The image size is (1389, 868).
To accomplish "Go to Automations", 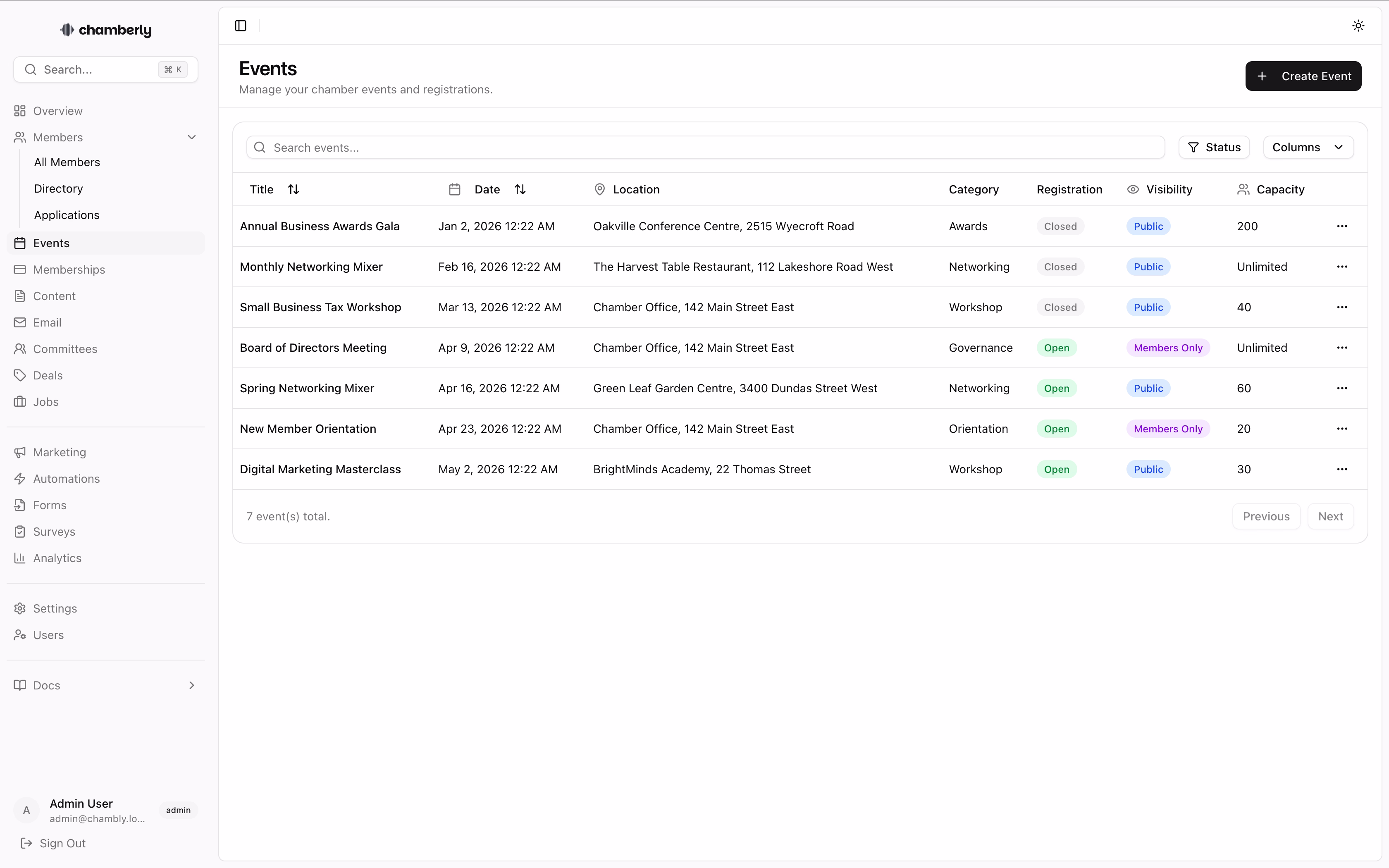I will [x=105, y=479].
